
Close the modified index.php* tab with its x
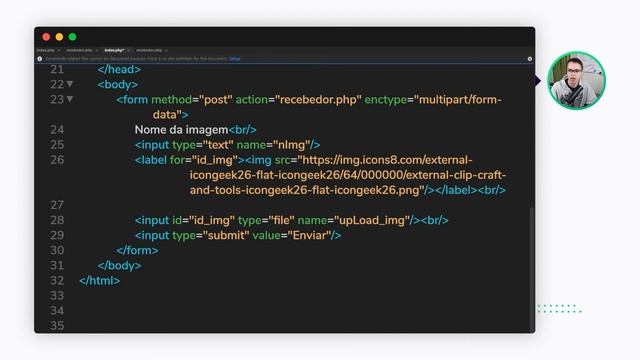tap(128, 50)
